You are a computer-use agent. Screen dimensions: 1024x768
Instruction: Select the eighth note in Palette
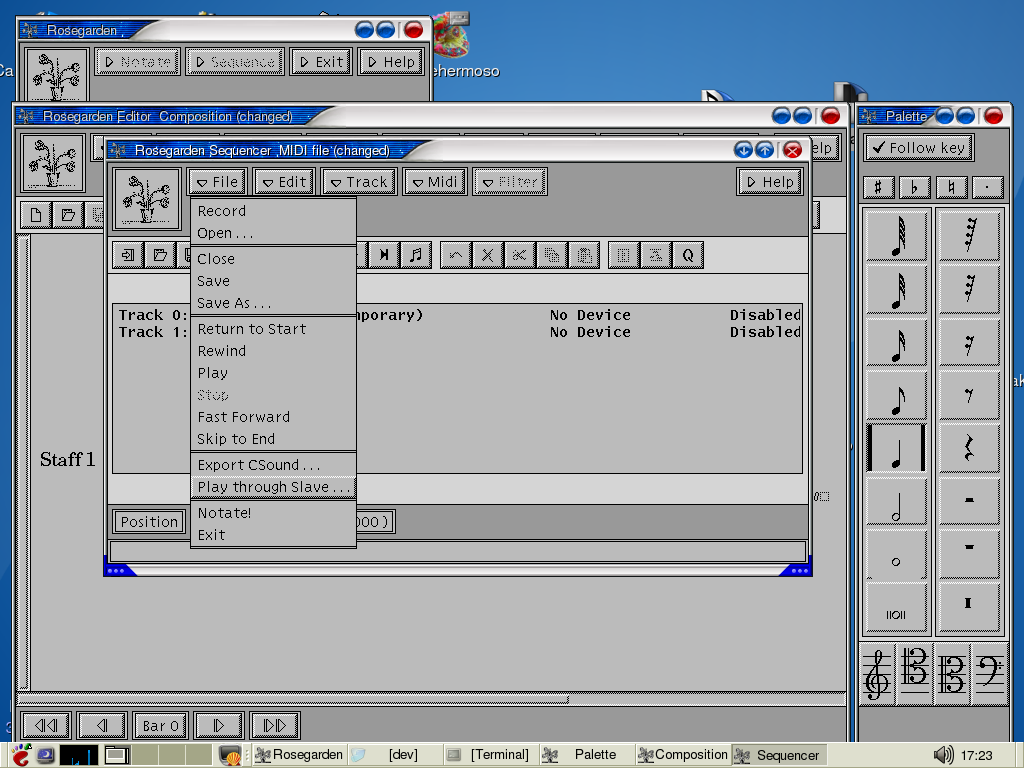[x=896, y=394]
